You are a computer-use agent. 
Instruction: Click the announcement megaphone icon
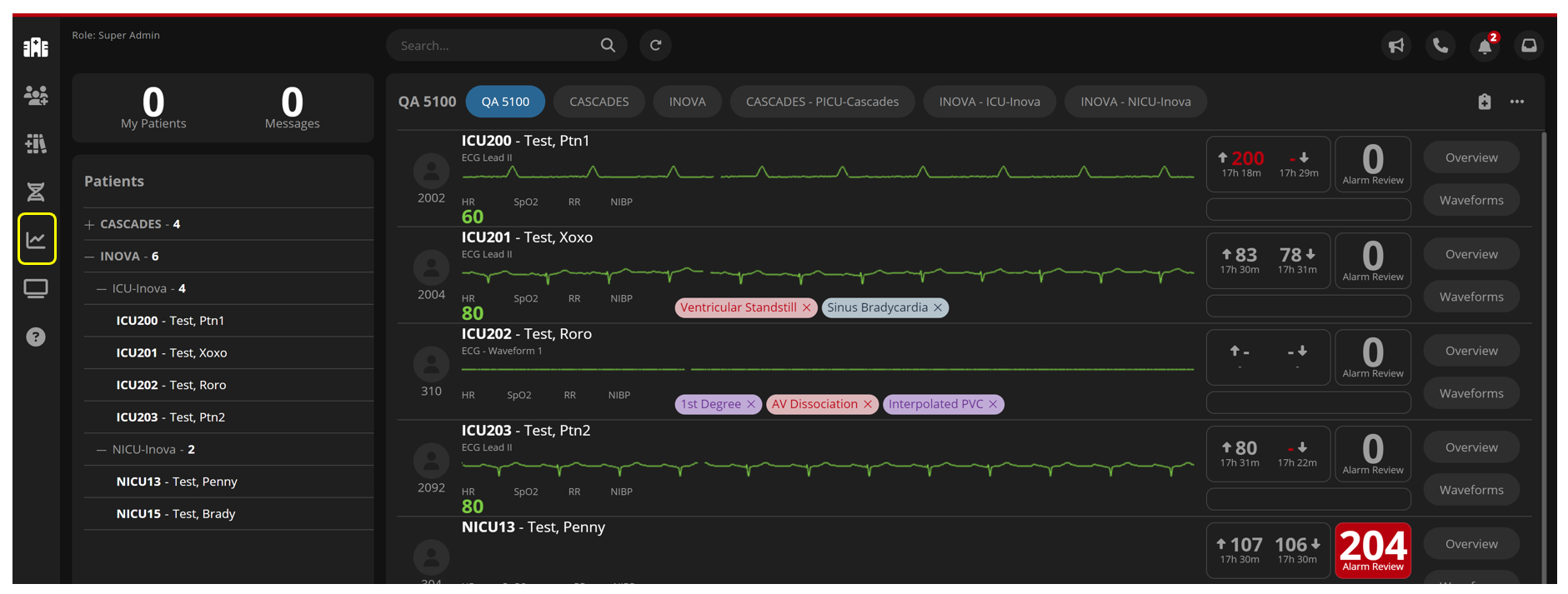pyautogui.click(x=1396, y=46)
